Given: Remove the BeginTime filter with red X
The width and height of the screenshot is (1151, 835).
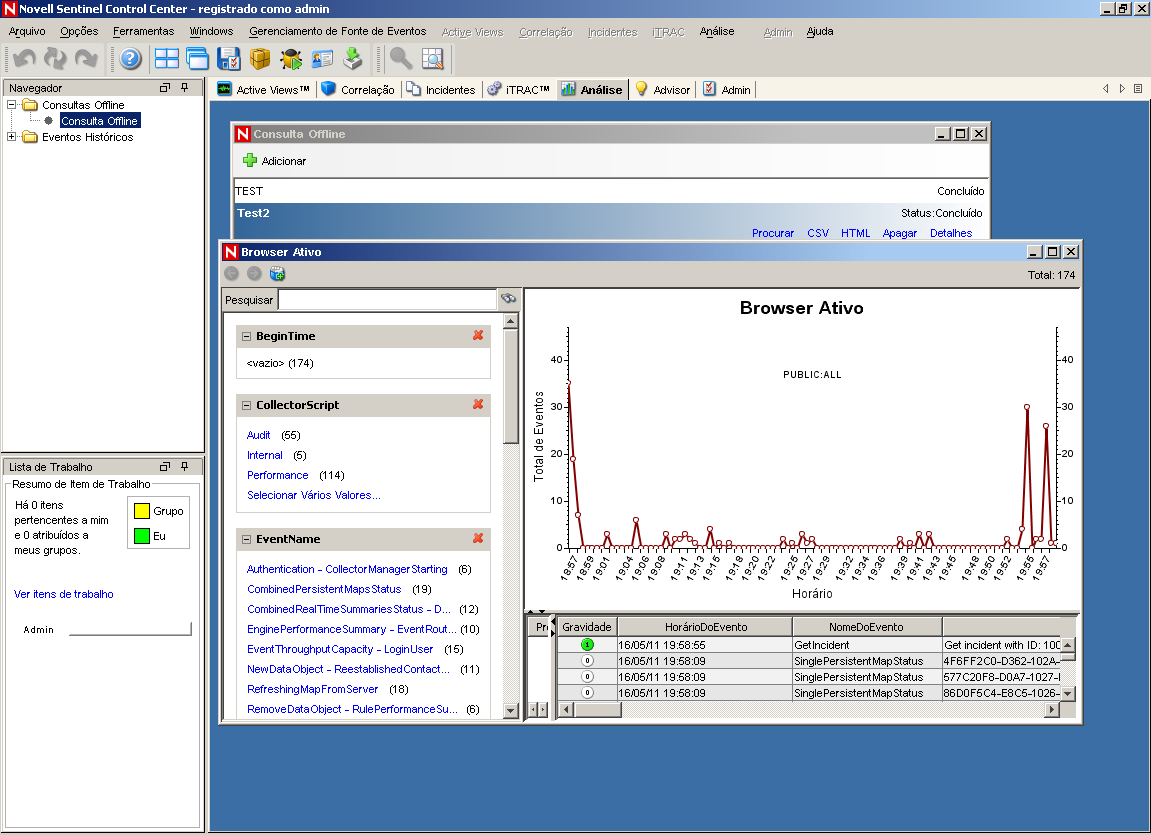Looking at the screenshot, I should [478, 336].
